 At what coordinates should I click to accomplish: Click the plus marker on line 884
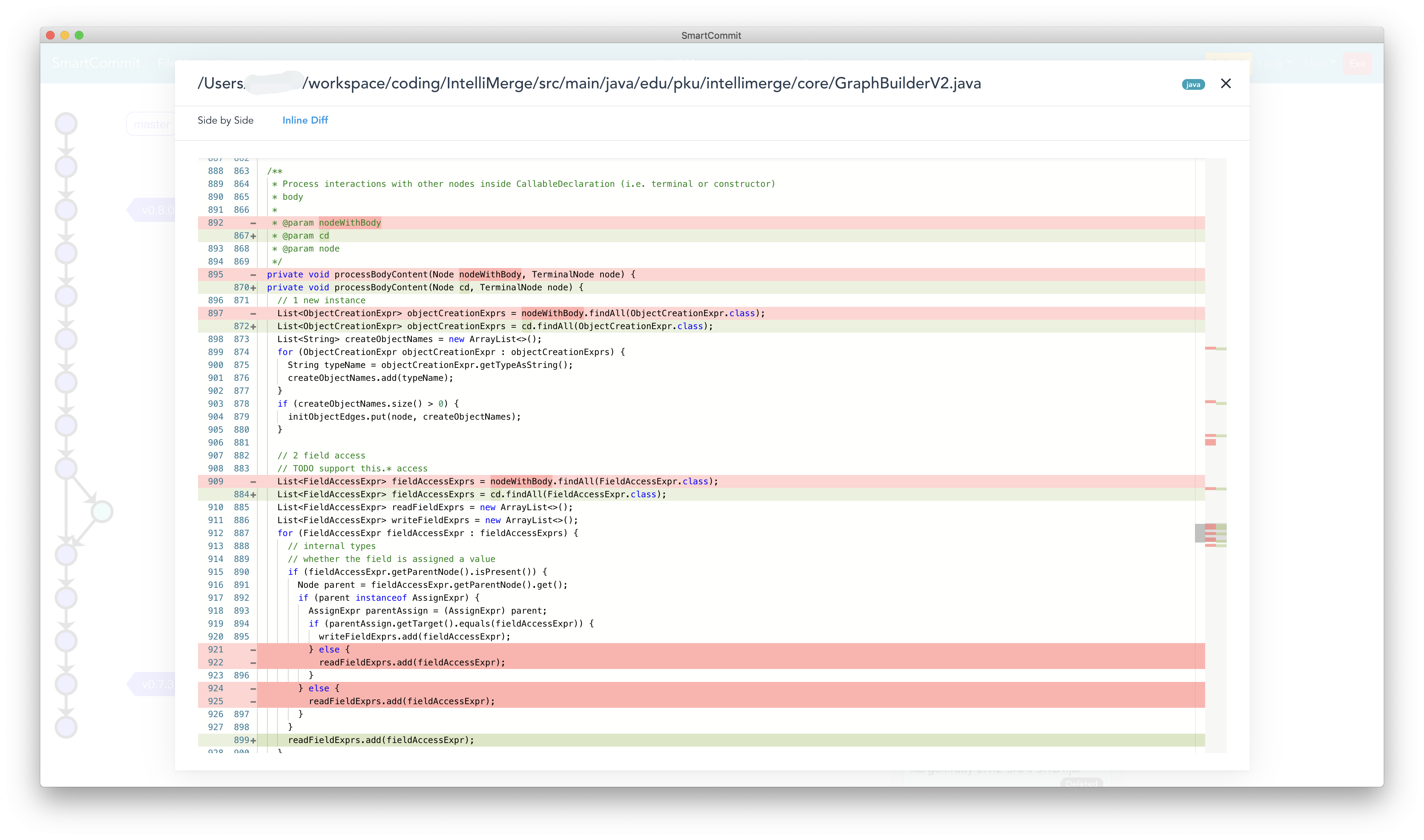point(253,495)
